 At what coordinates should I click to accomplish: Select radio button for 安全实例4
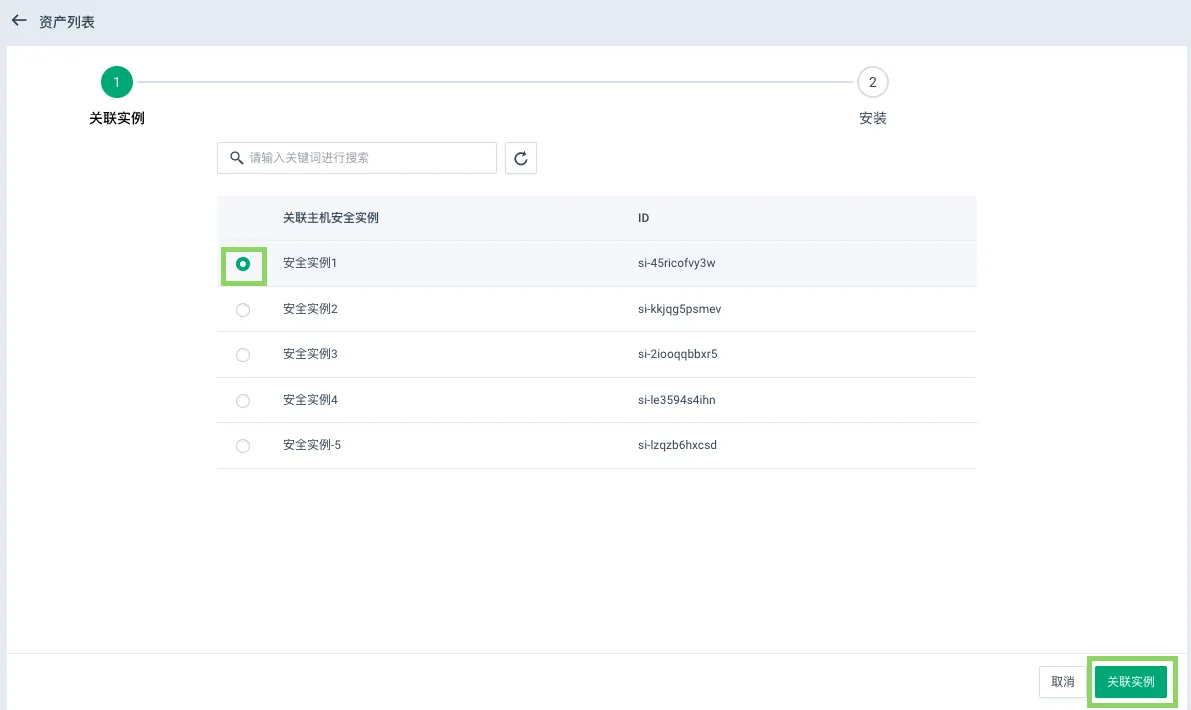click(x=243, y=401)
